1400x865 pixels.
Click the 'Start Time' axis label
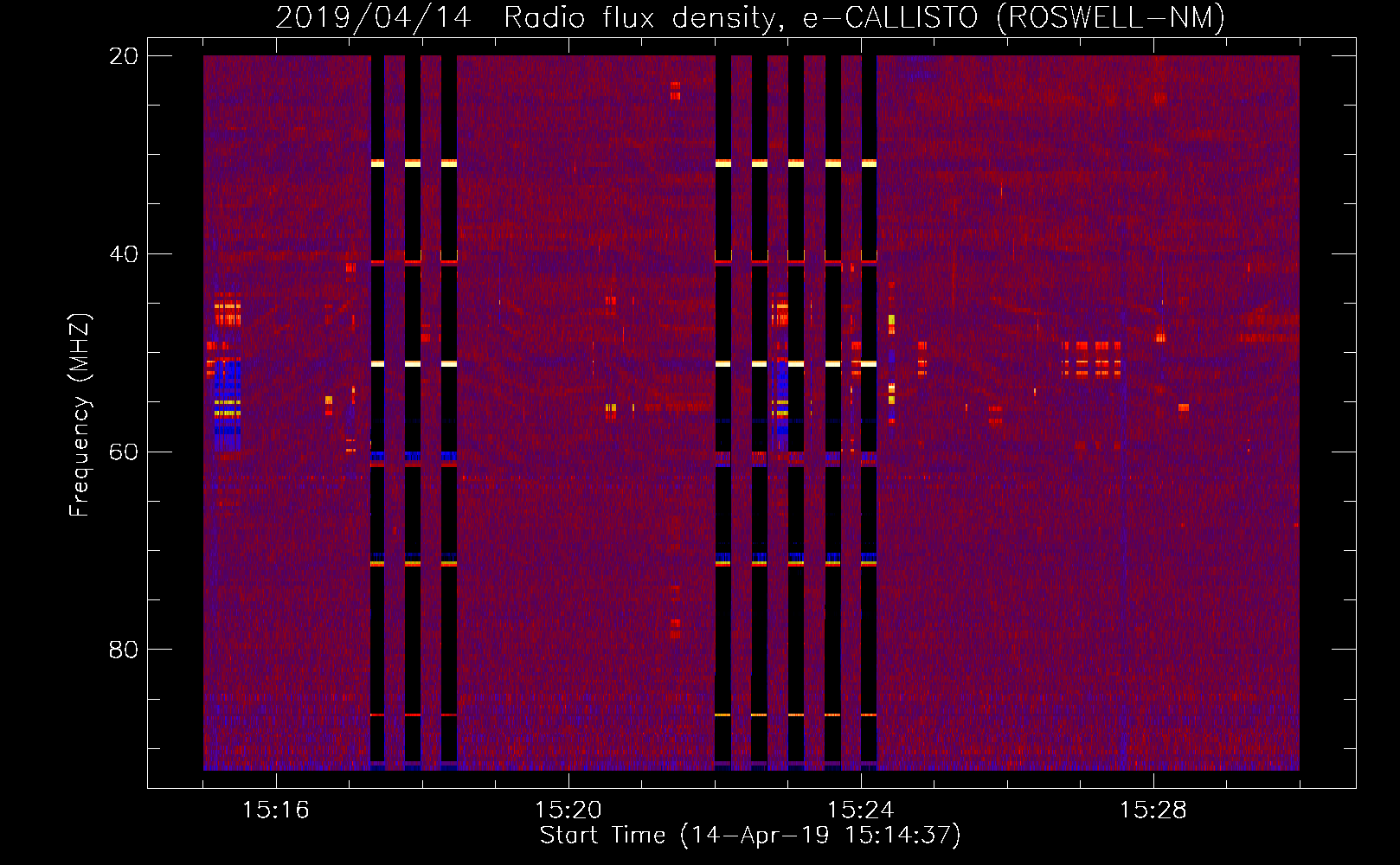point(750,836)
